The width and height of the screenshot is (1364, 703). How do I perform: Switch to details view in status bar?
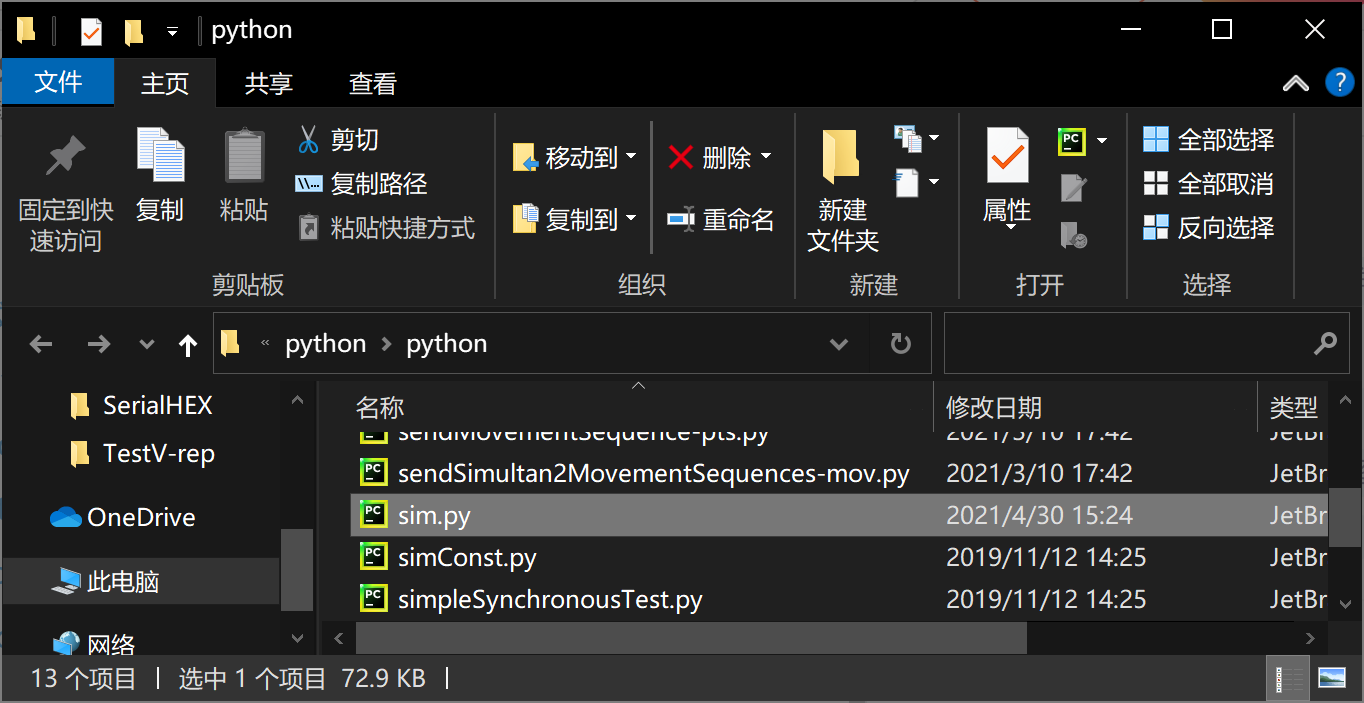[1288, 678]
